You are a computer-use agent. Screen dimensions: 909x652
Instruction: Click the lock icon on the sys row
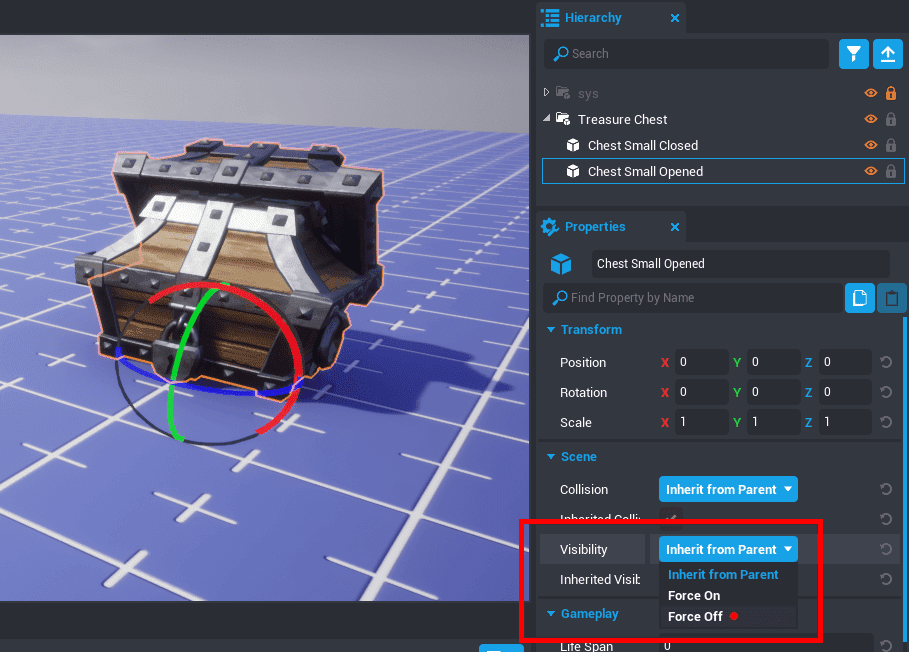coord(891,93)
